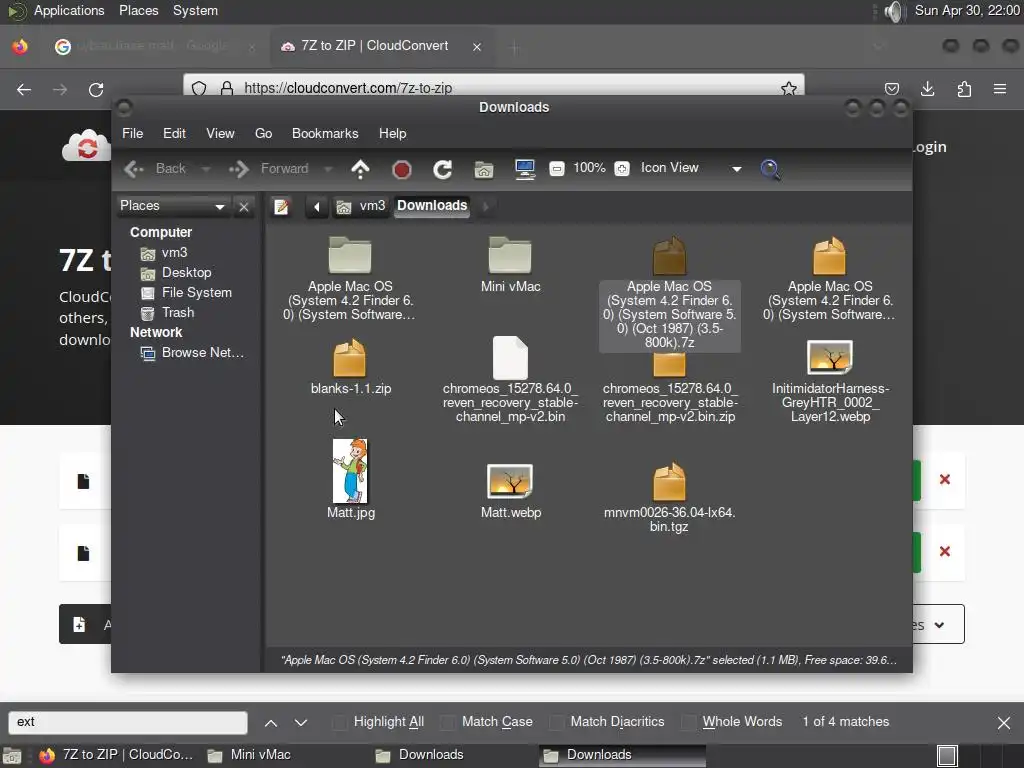Enable Highlight All checkbox
Screen dimensions: 1024x768
(x=339, y=722)
